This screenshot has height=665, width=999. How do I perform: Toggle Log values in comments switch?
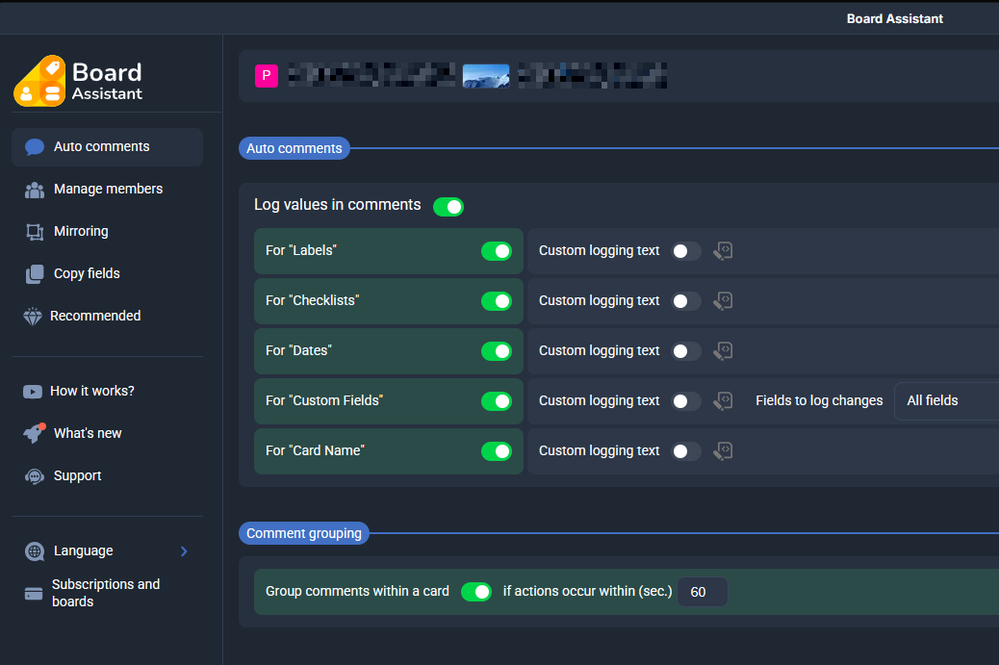449,206
